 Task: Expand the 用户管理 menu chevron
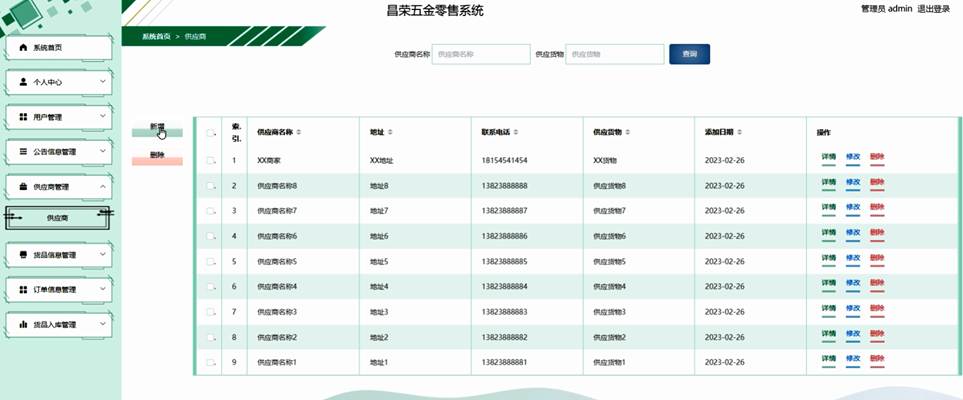103,116
